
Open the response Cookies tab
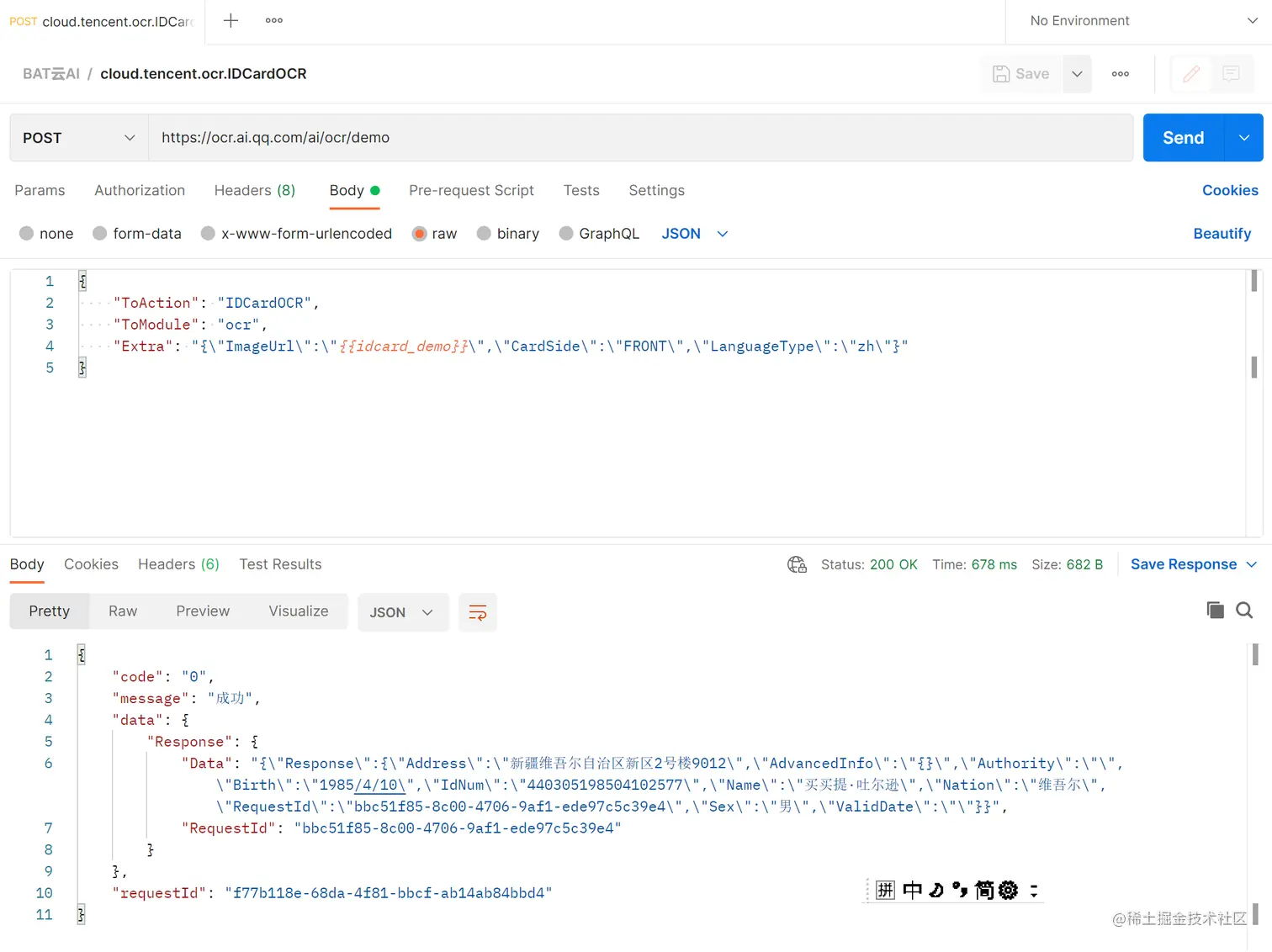coord(91,564)
